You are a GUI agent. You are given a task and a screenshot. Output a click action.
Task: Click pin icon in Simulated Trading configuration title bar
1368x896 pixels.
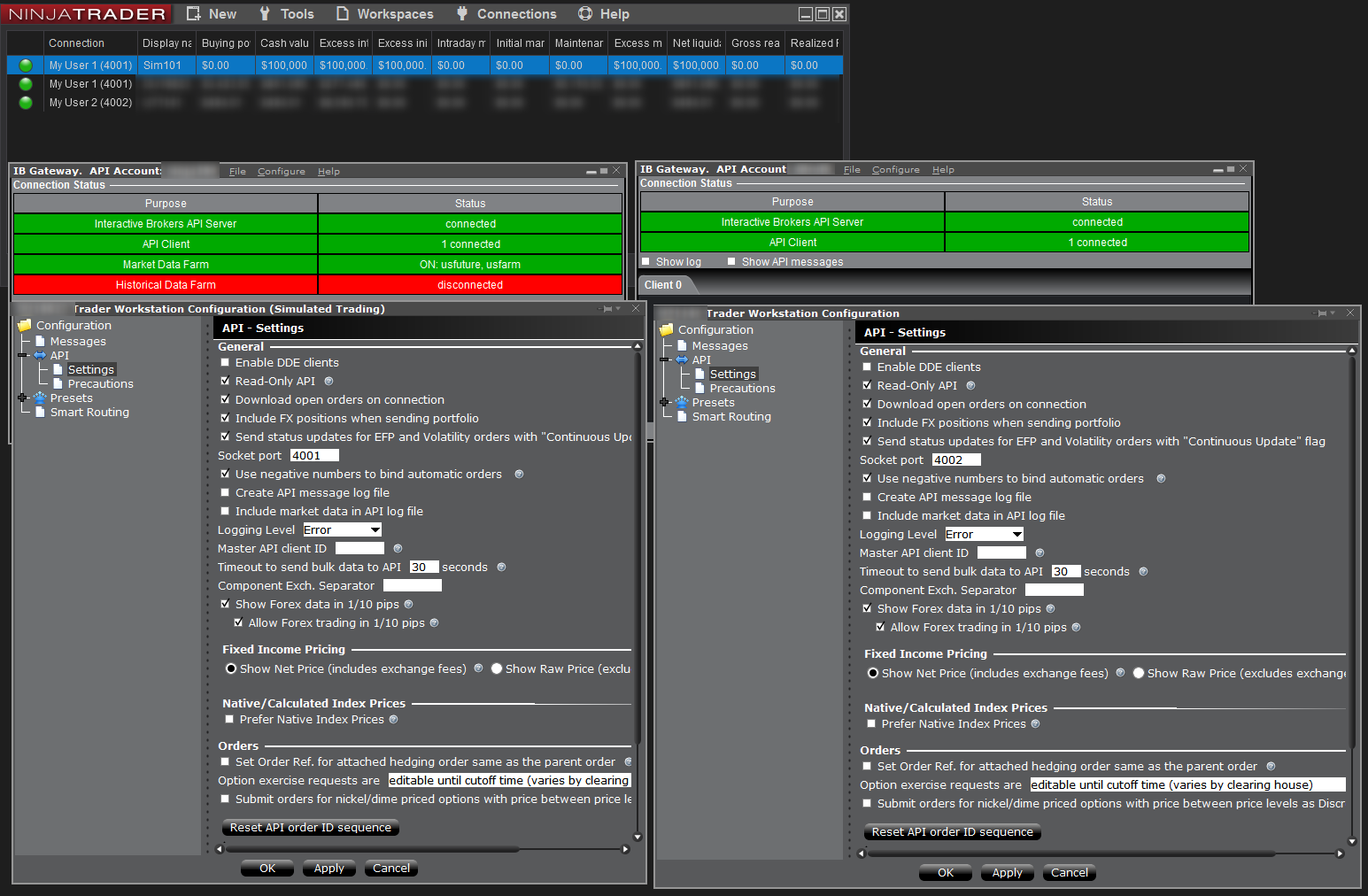coord(608,309)
